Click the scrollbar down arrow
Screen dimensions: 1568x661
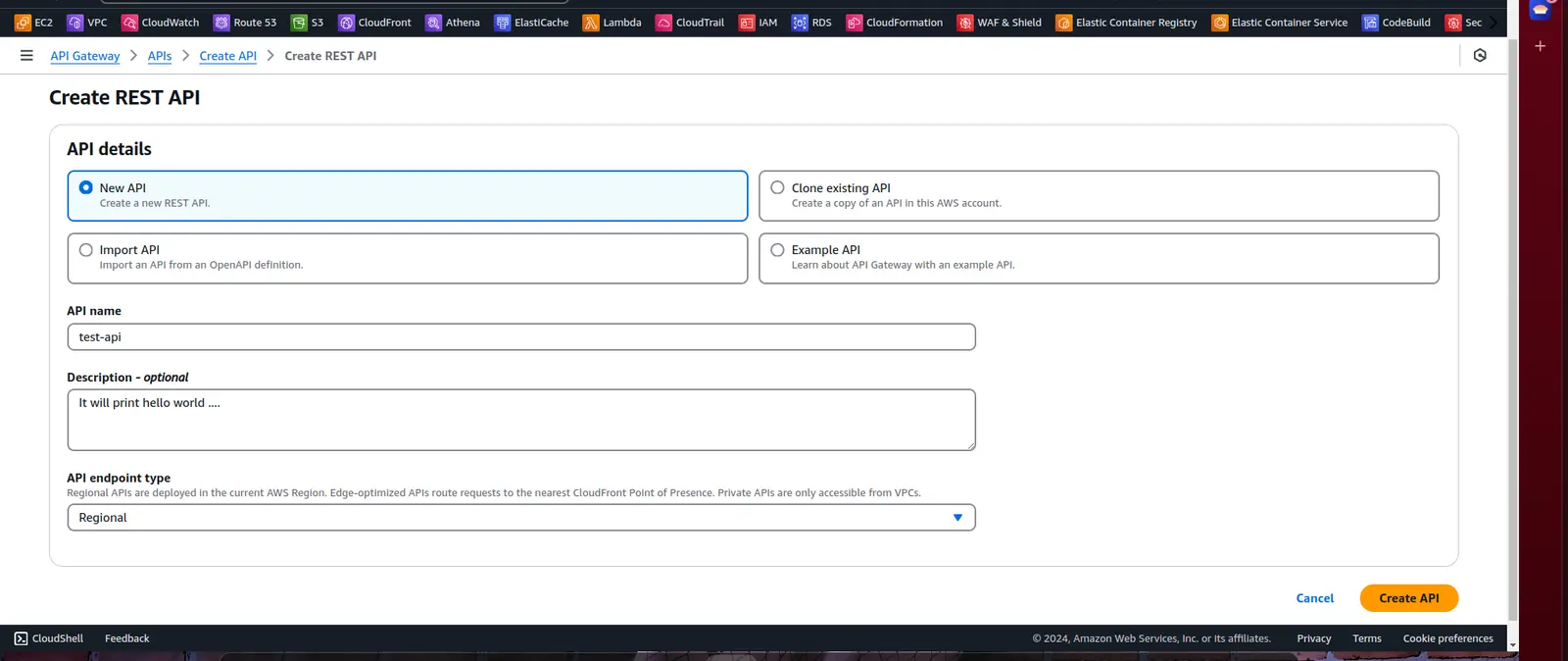(x=1513, y=645)
